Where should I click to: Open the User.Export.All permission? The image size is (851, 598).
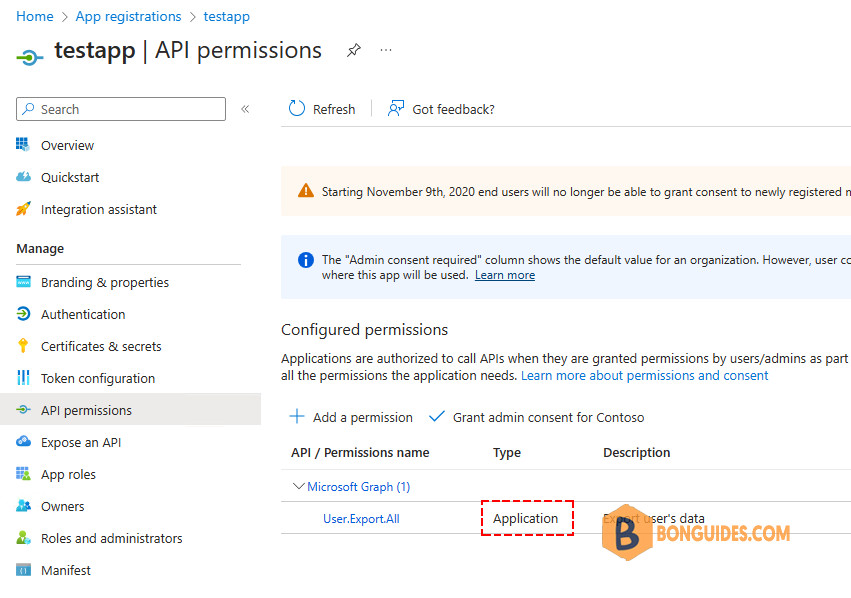pos(361,519)
